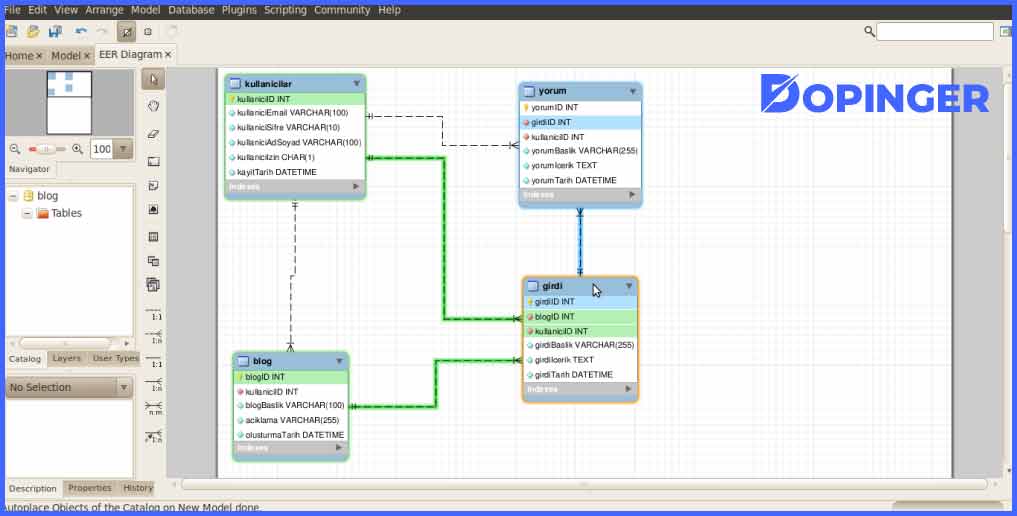Switch to the User Types tab
1017x516 pixels.
click(x=115, y=358)
